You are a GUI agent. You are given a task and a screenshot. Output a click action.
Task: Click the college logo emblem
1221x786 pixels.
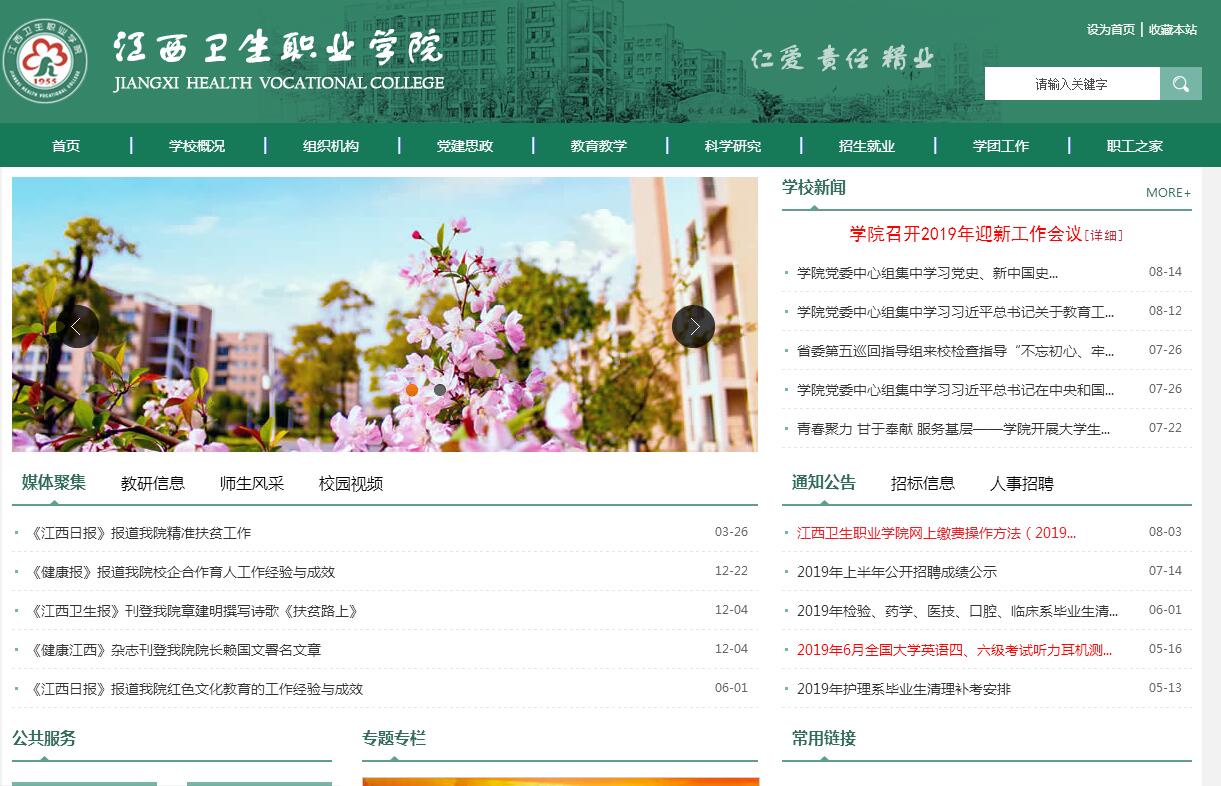[x=45, y=61]
